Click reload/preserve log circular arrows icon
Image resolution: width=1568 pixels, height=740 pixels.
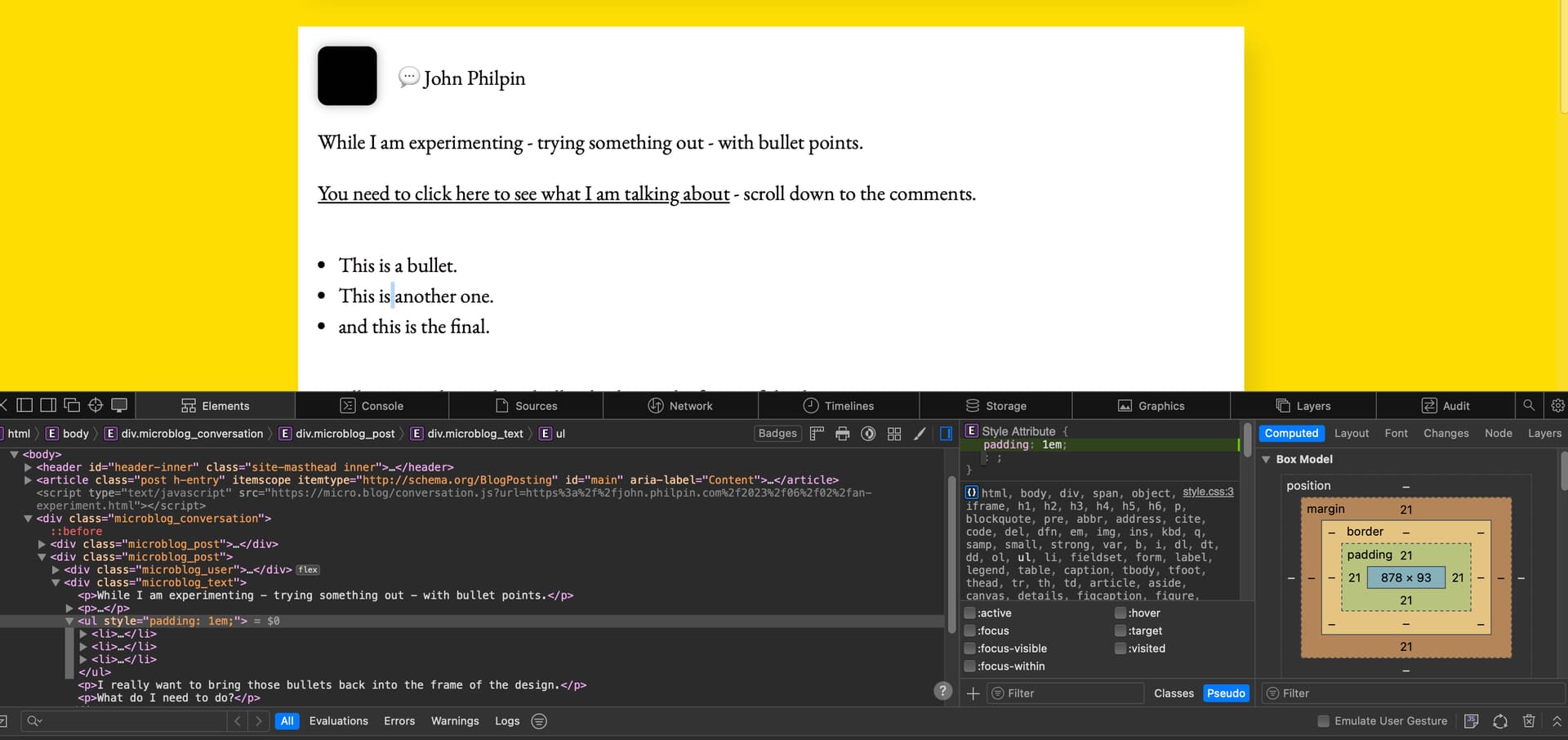tap(1500, 721)
